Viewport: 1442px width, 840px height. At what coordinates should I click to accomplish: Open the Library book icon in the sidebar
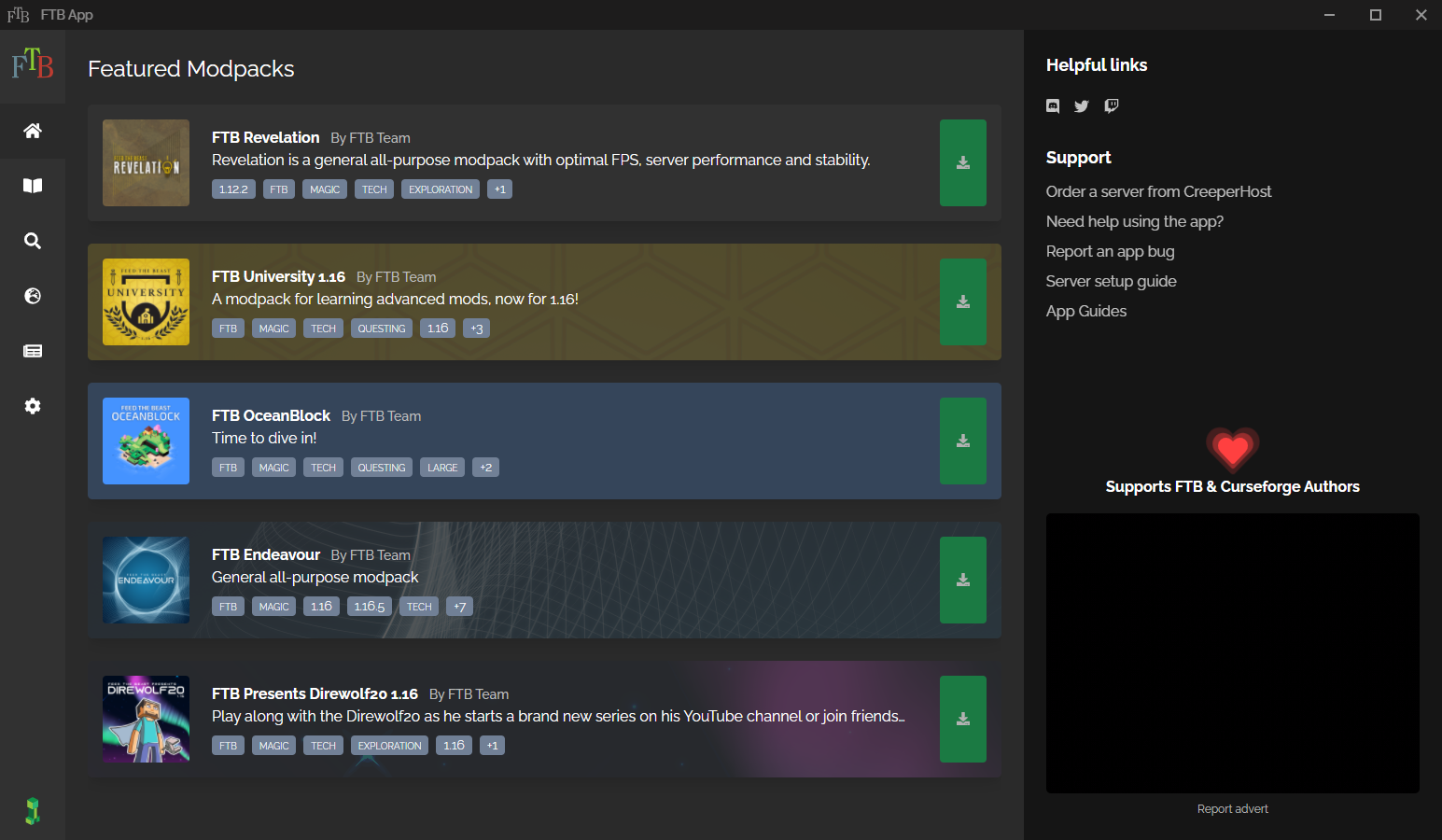tap(33, 186)
